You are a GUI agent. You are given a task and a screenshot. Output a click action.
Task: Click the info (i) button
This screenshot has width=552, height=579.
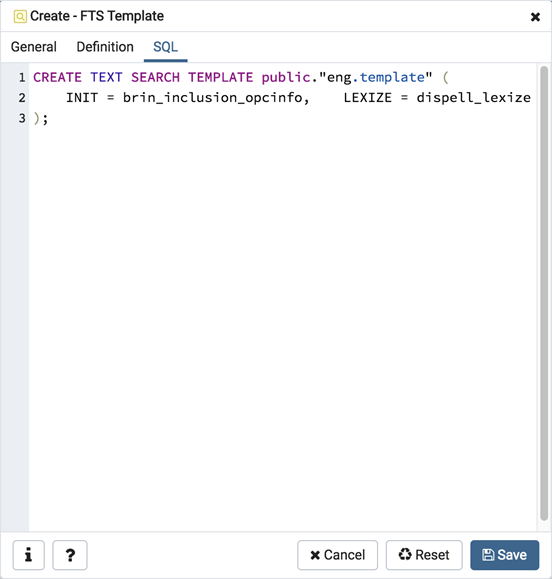point(29,555)
